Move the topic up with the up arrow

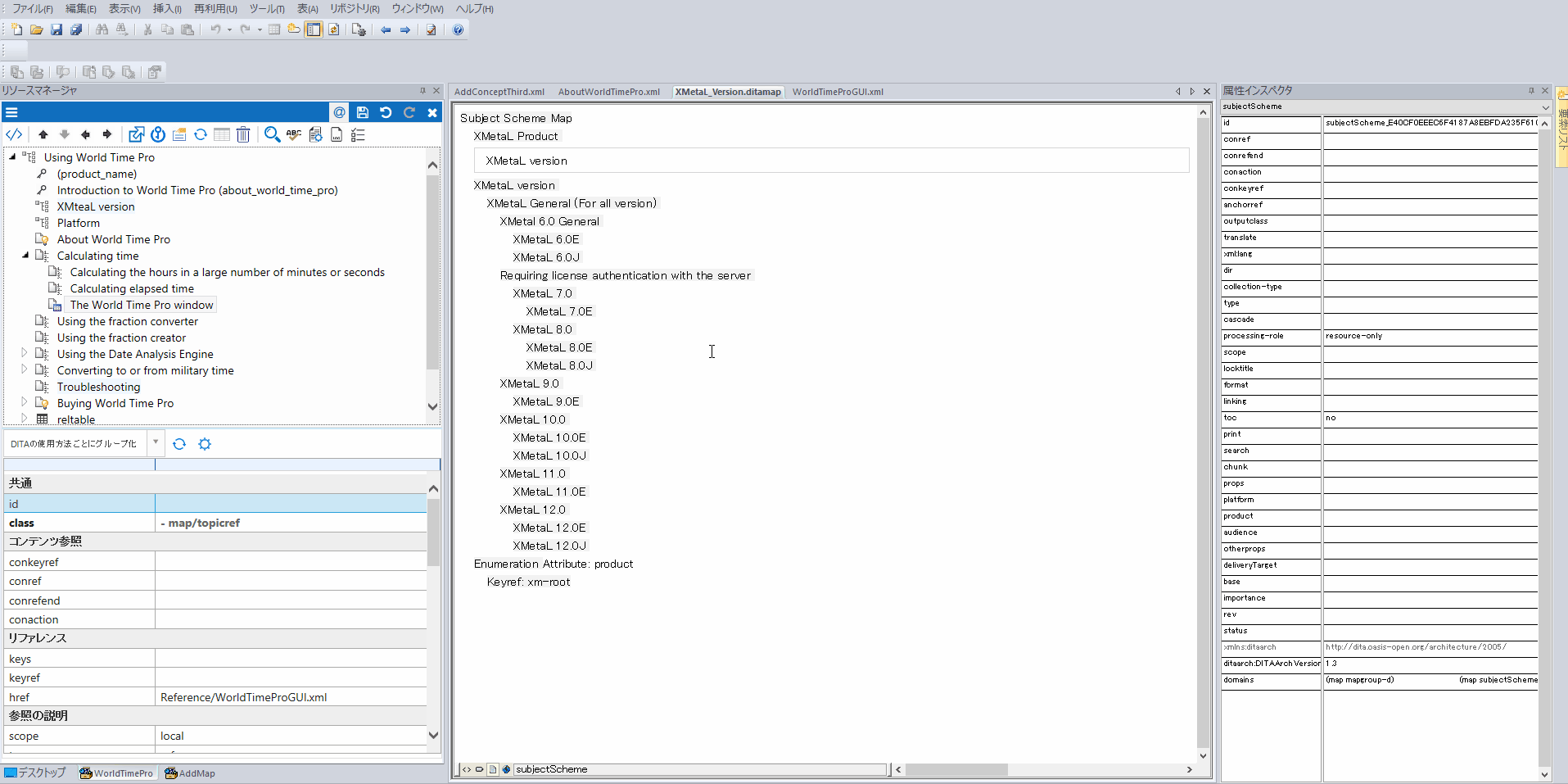point(43,134)
